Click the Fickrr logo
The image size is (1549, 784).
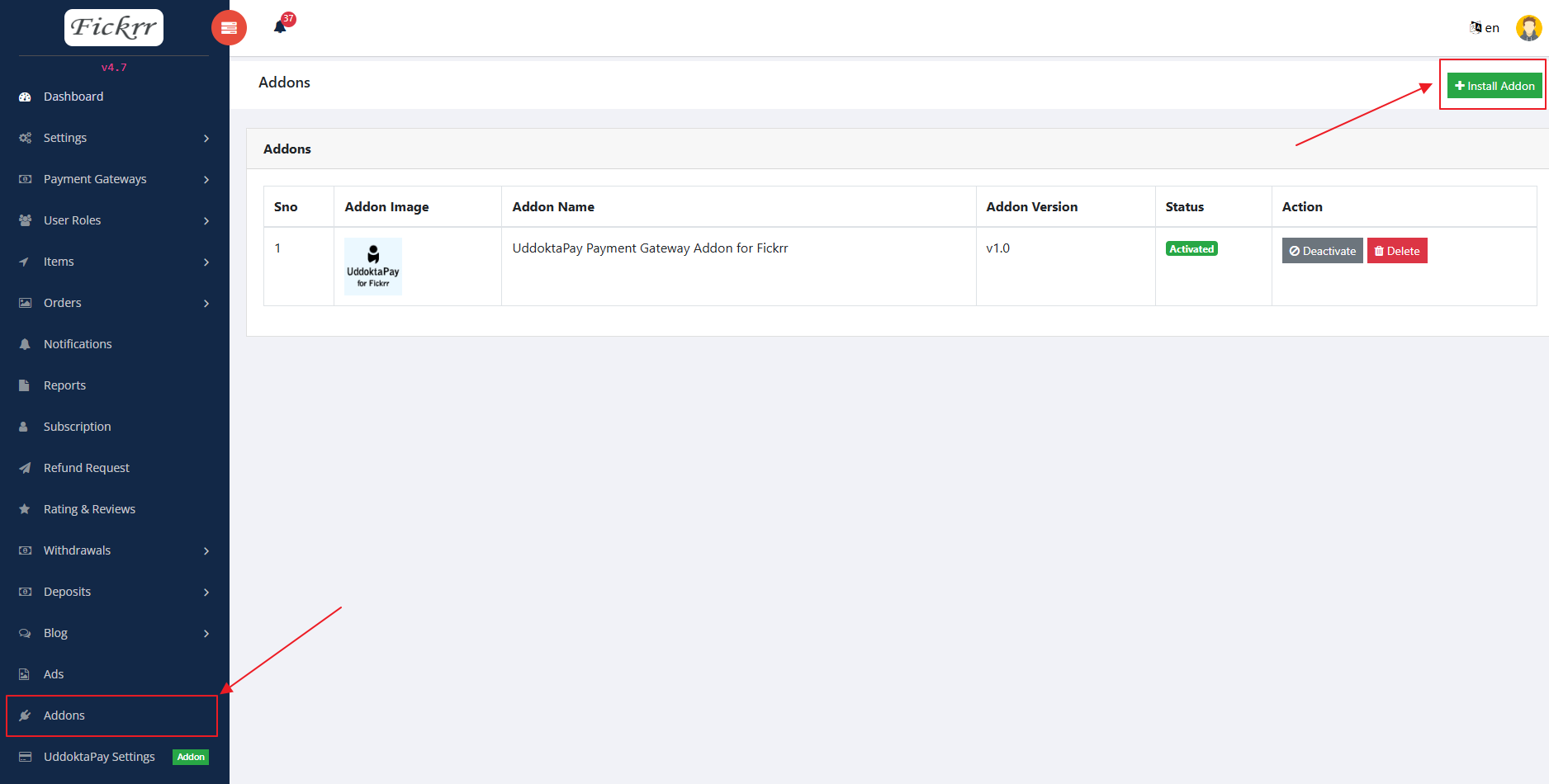click(114, 27)
